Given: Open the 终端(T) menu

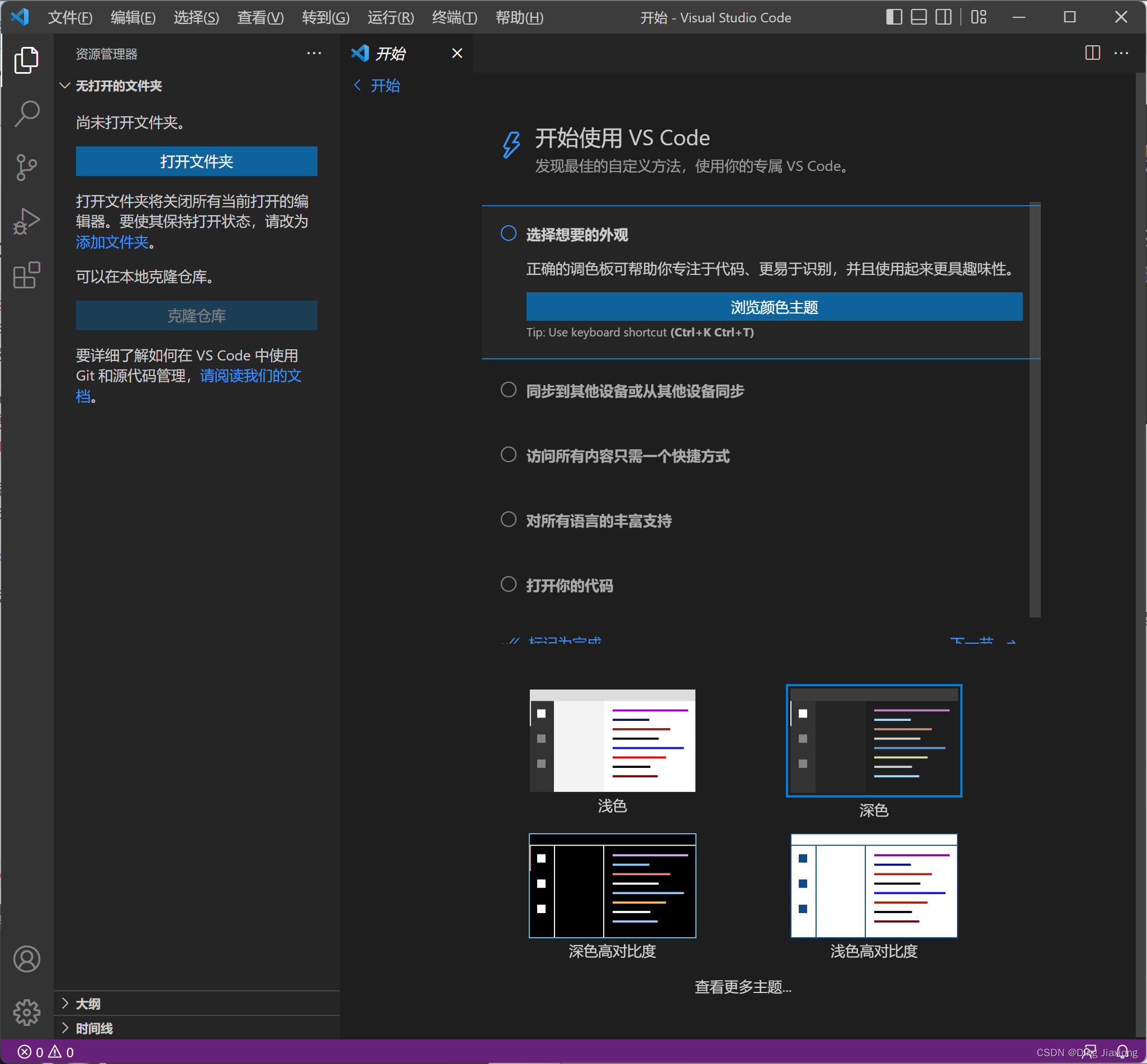Looking at the screenshot, I should 454,17.
